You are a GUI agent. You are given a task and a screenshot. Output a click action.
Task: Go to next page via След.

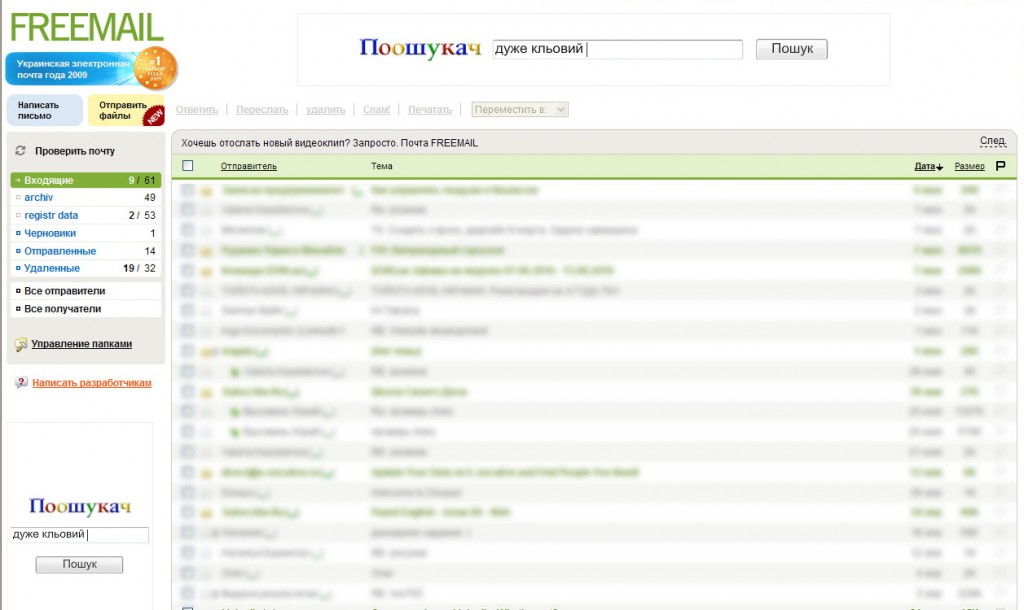point(993,141)
